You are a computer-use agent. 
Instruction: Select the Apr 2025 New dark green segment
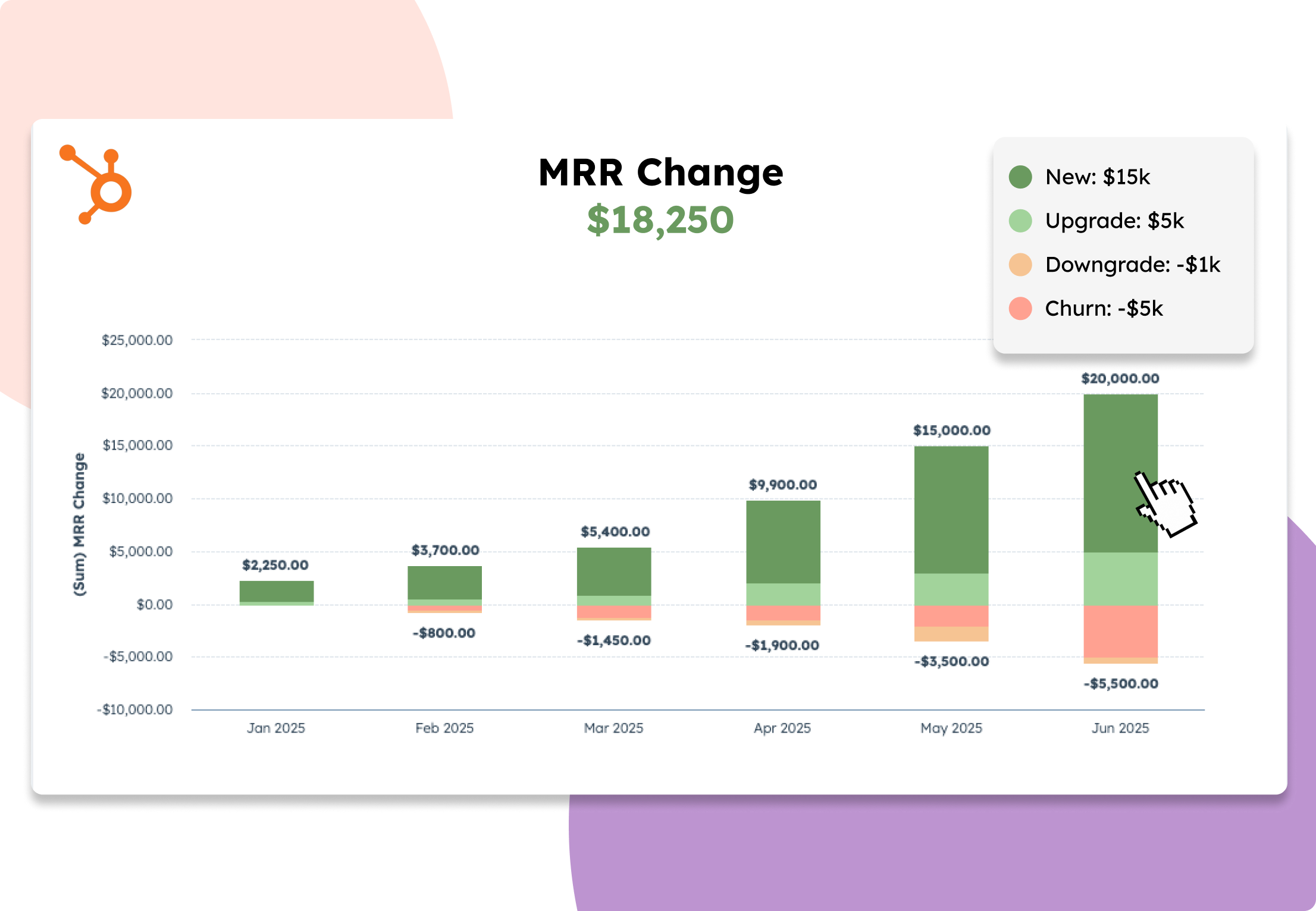tap(783, 542)
